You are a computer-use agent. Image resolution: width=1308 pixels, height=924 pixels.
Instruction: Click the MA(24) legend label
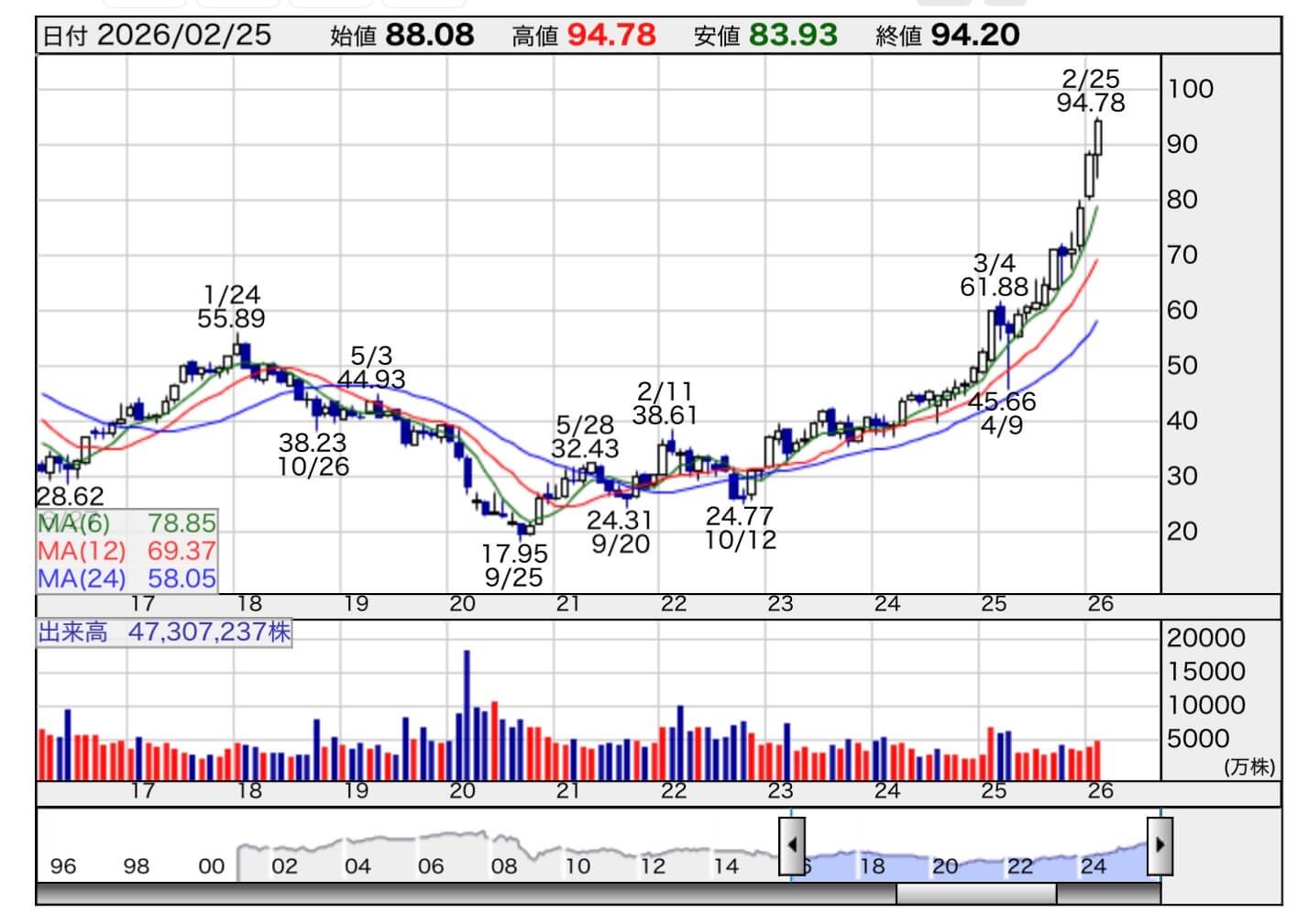coord(81,578)
